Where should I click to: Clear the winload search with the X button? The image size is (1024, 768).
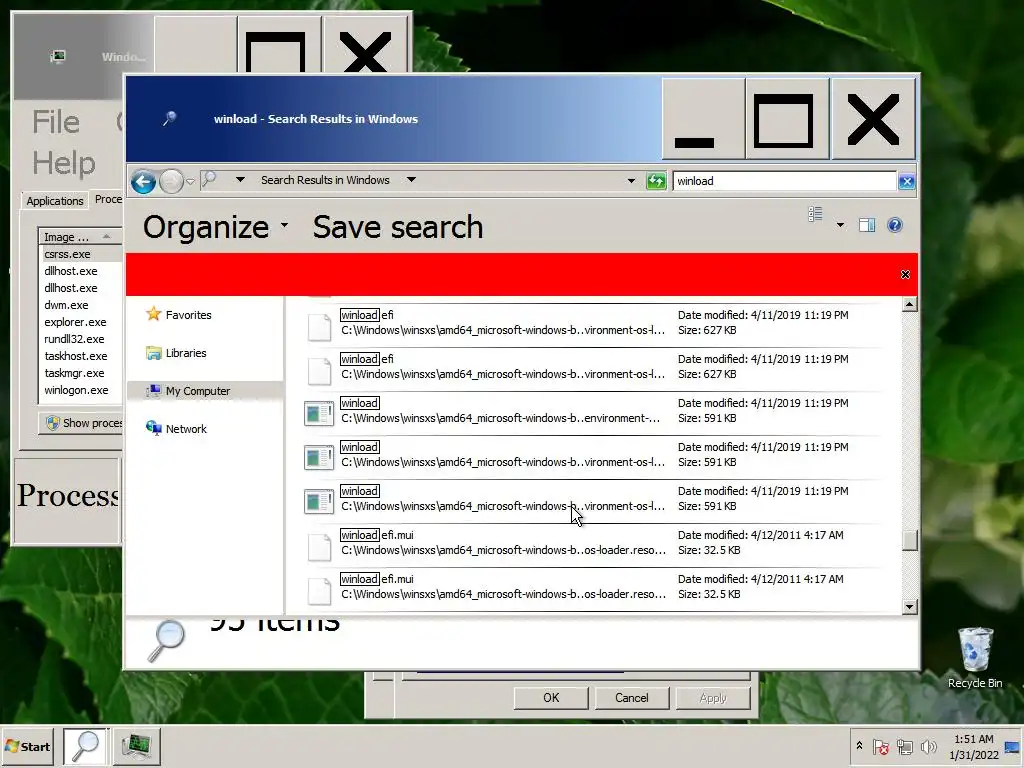point(906,182)
